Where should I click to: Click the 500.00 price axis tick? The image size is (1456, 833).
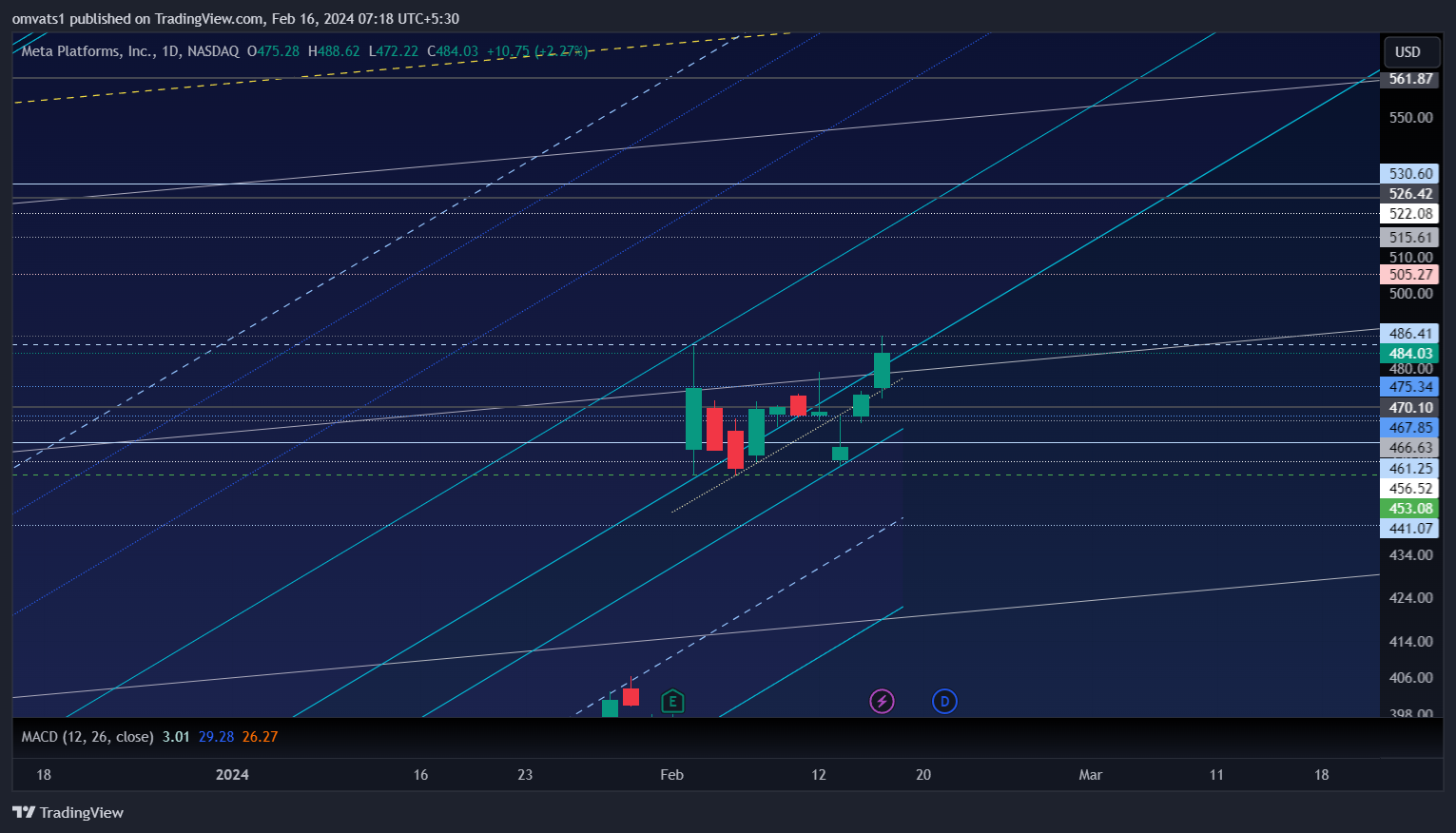pos(1410,294)
